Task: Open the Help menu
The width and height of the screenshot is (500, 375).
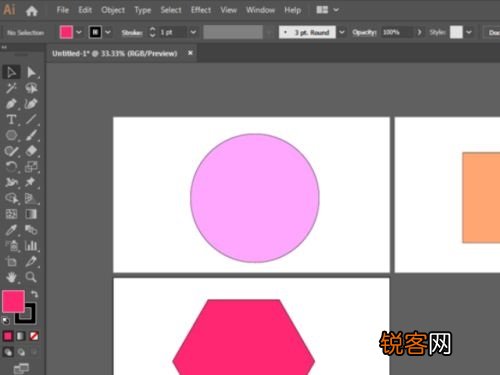Action: pos(292,10)
